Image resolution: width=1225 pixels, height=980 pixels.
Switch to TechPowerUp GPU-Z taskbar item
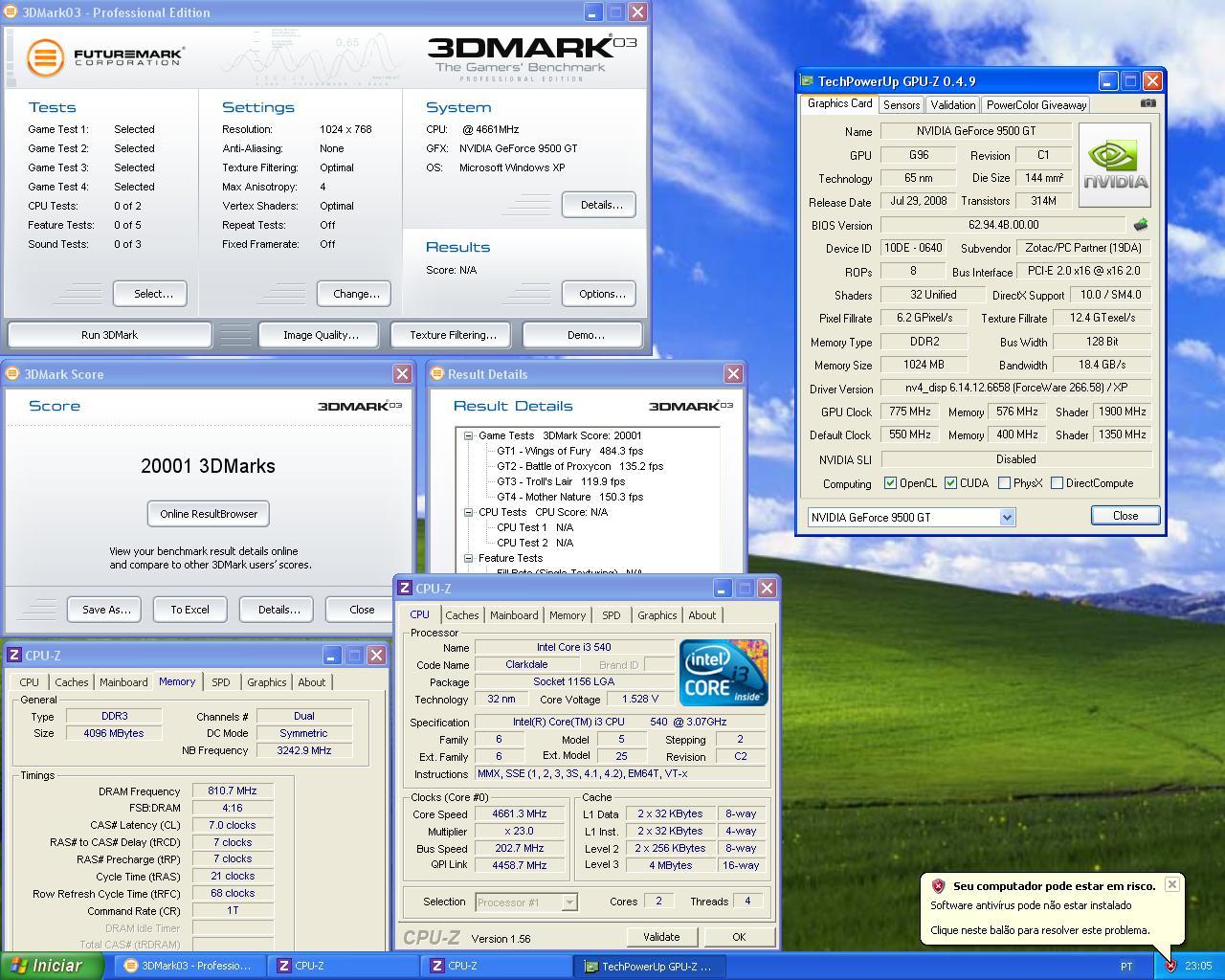tap(648, 966)
